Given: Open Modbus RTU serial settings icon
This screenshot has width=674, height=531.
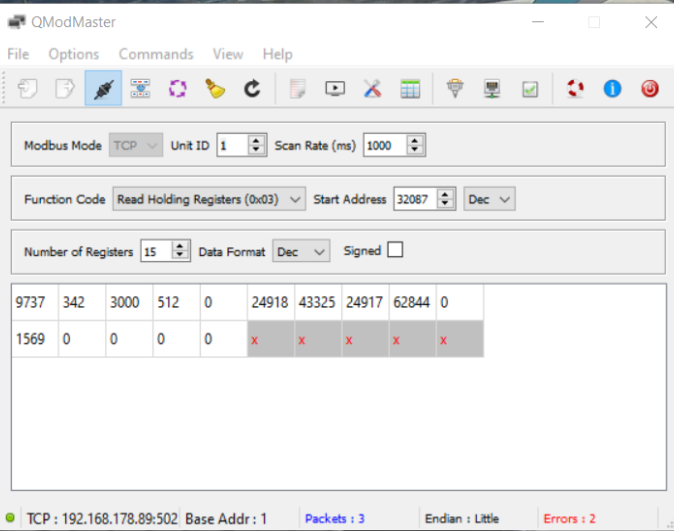Looking at the screenshot, I should [455, 89].
